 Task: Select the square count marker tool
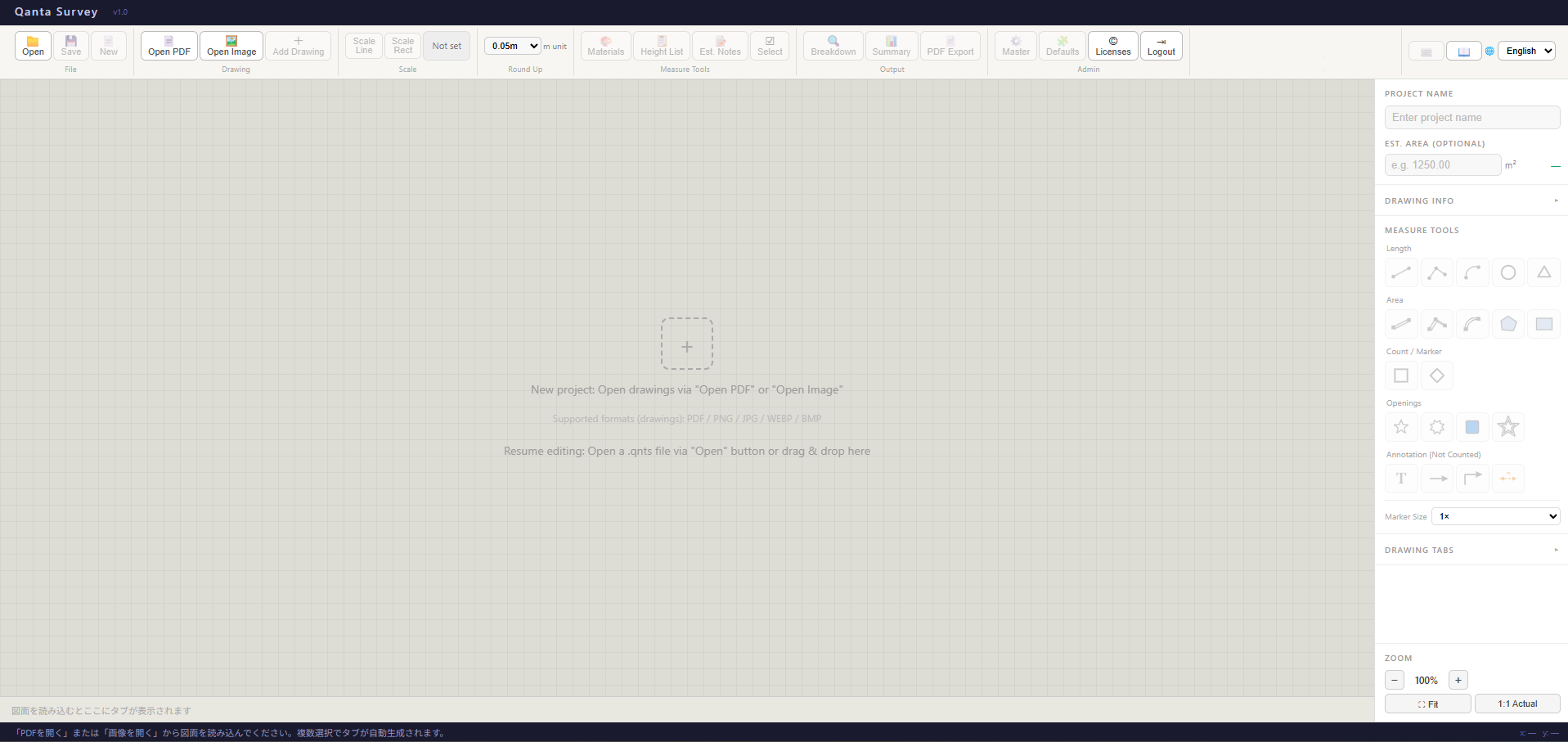[1401, 375]
